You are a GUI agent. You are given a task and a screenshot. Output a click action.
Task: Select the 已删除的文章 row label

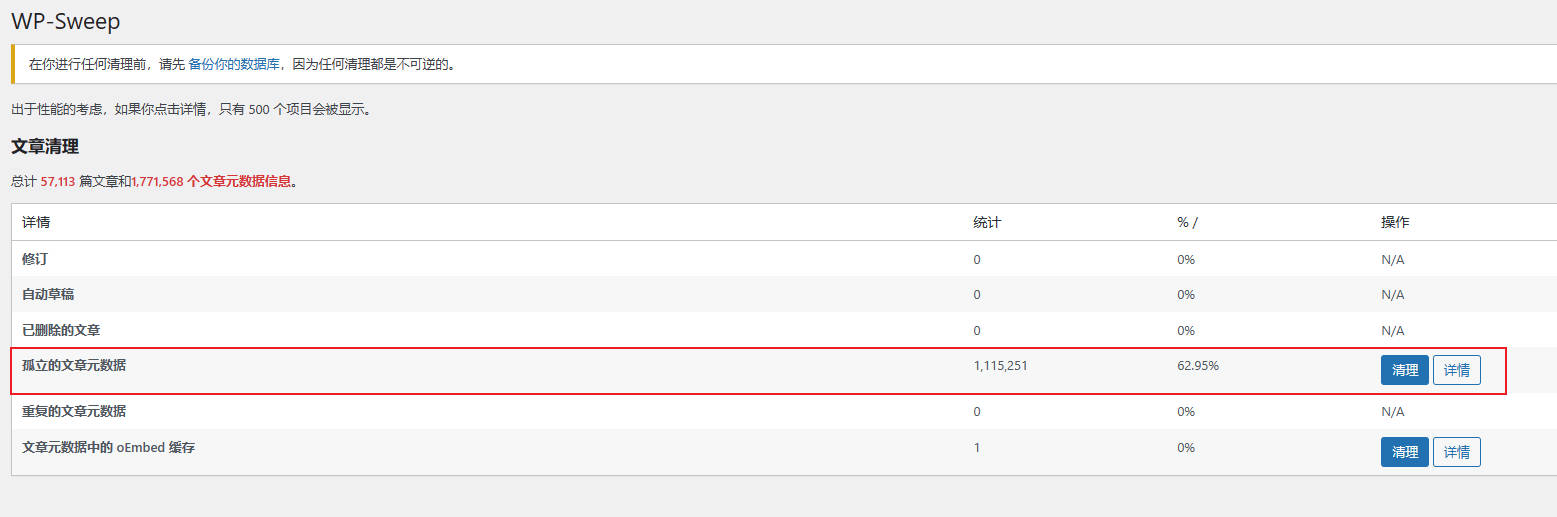coord(61,330)
